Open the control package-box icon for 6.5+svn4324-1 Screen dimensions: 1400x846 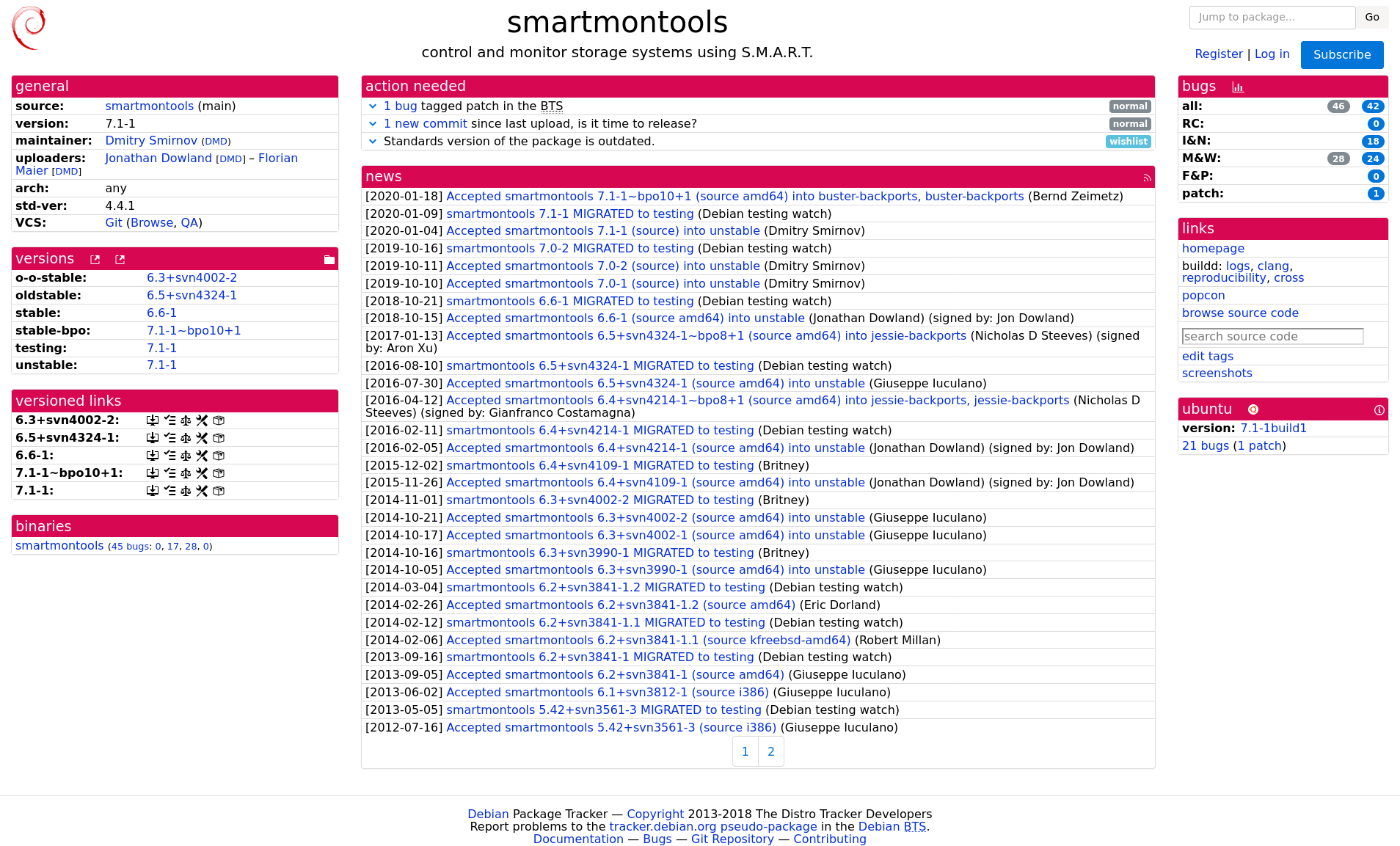pyautogui.click(x=219, y=438)
